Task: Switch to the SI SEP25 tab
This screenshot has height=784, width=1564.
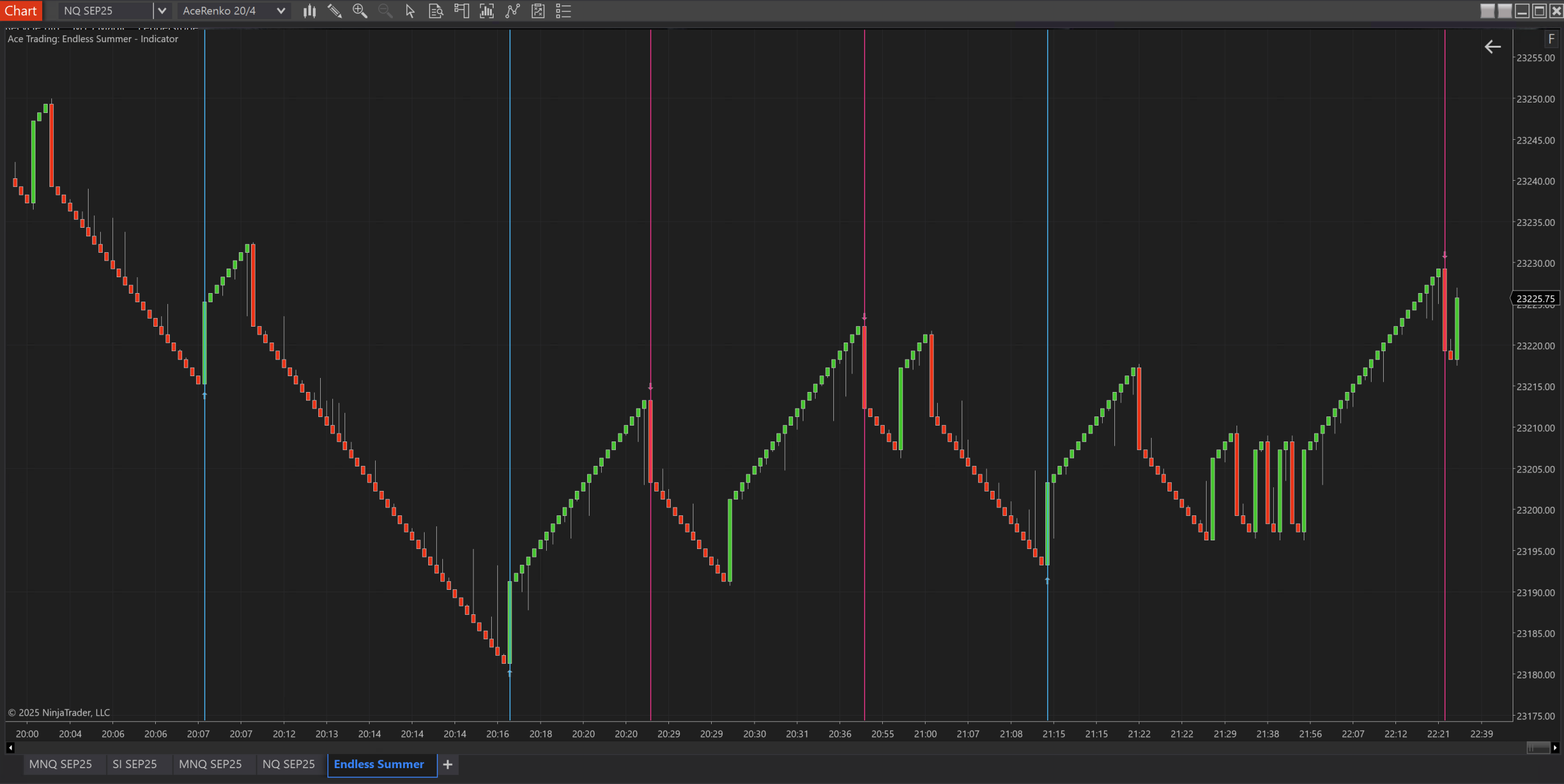Action: click(x=134, y=764)
